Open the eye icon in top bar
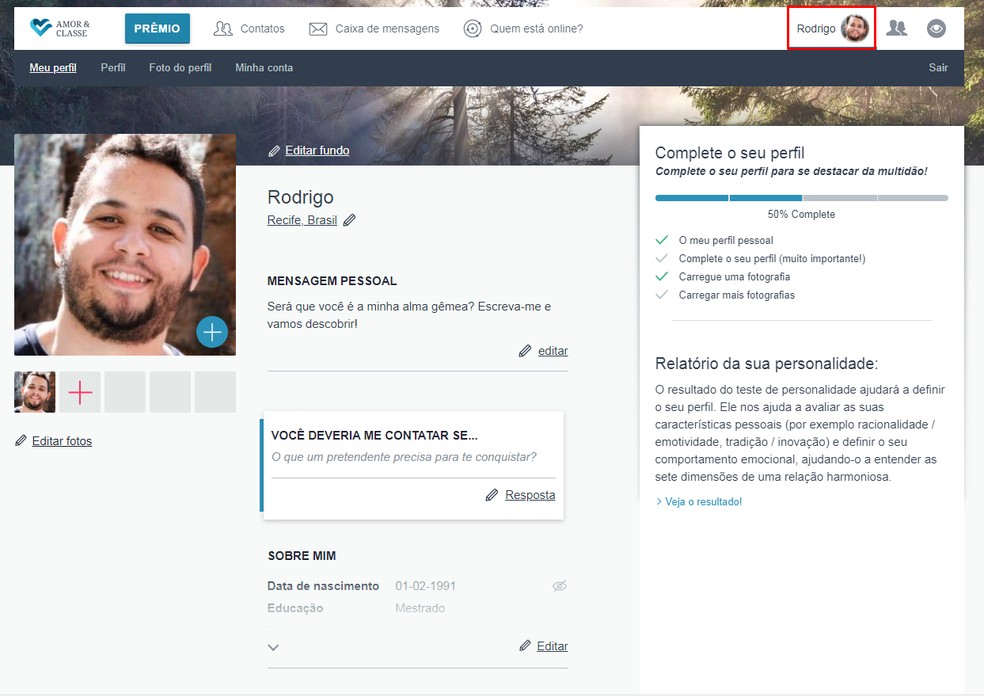 pos(936,29)
